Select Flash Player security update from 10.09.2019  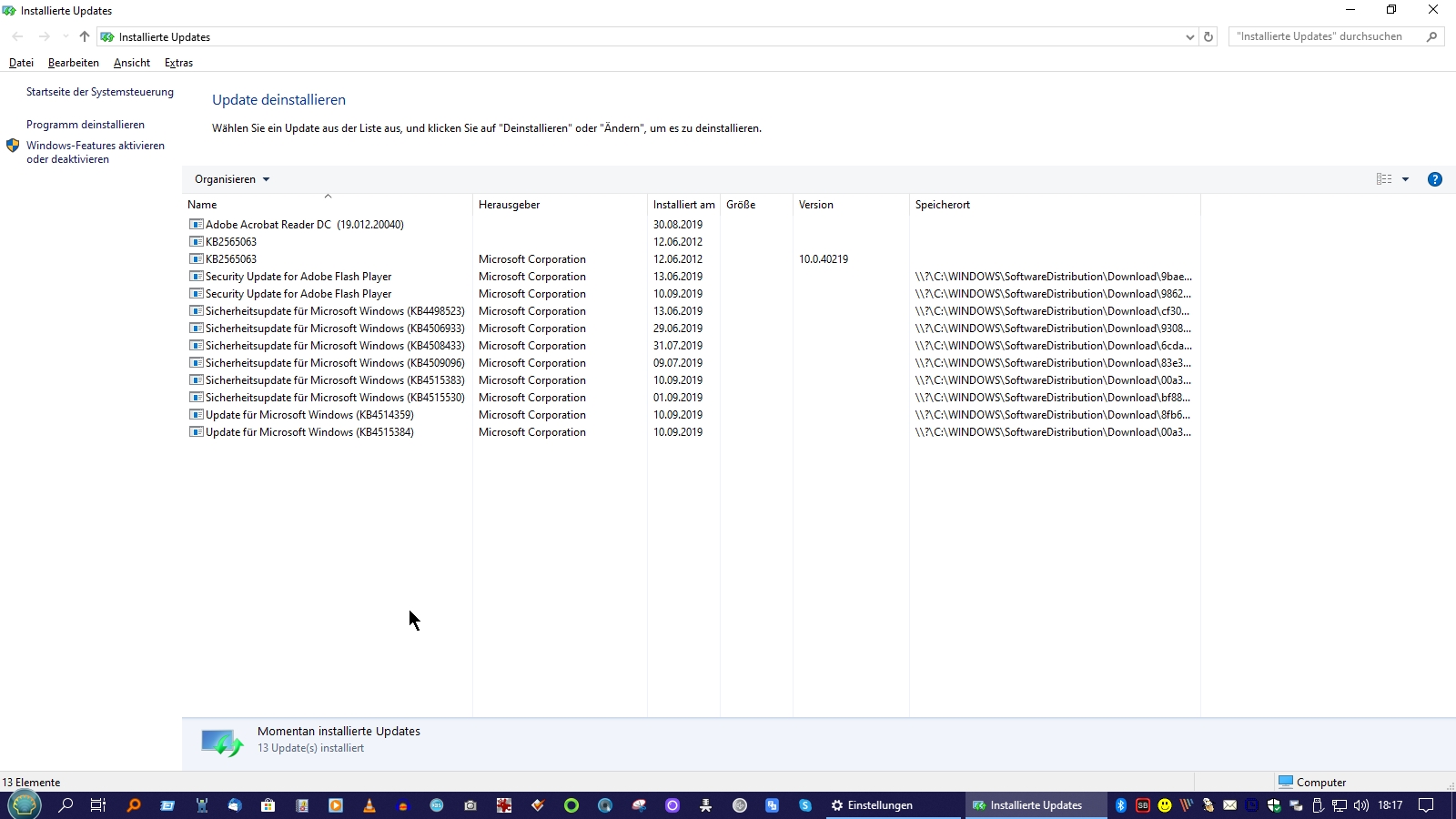point(692,294)
